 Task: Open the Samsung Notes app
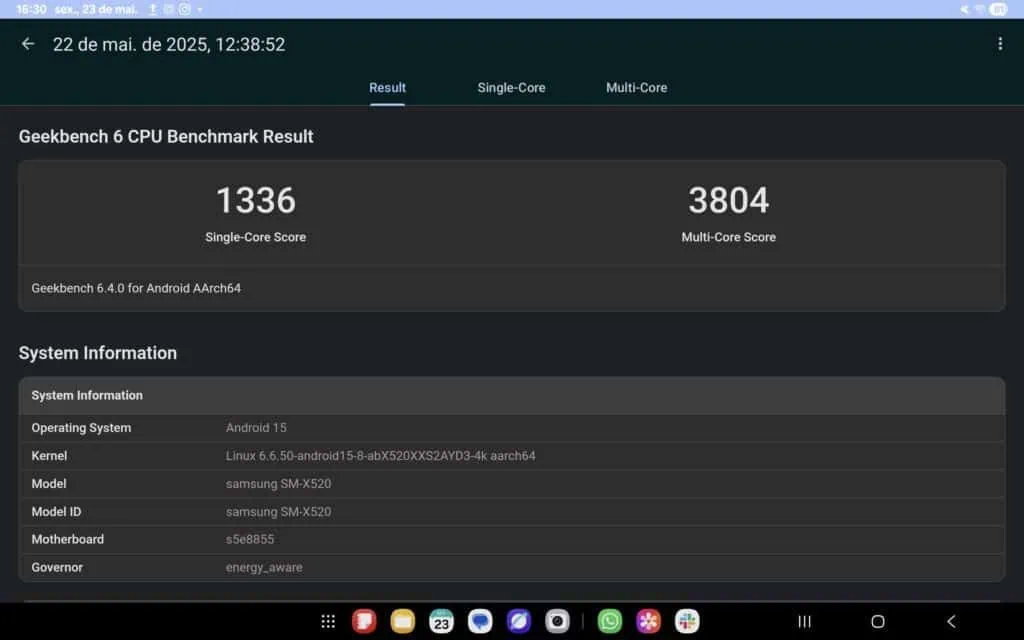[402, 621]
